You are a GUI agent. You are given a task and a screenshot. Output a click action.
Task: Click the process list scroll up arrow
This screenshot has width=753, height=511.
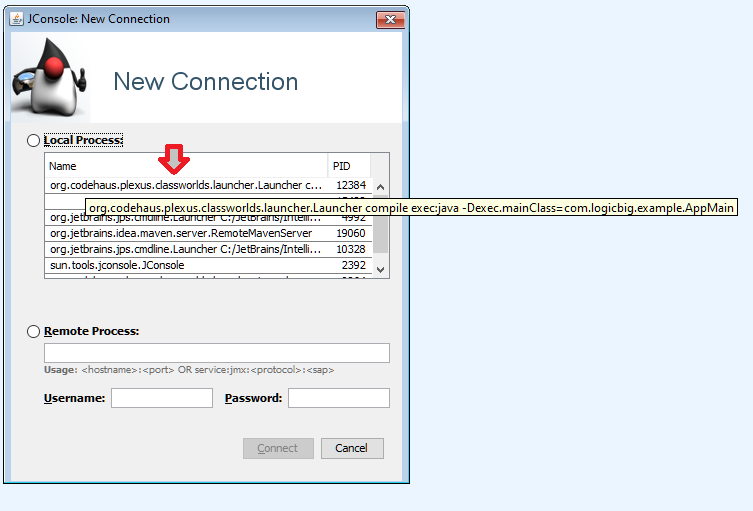(x=380, y=187)
